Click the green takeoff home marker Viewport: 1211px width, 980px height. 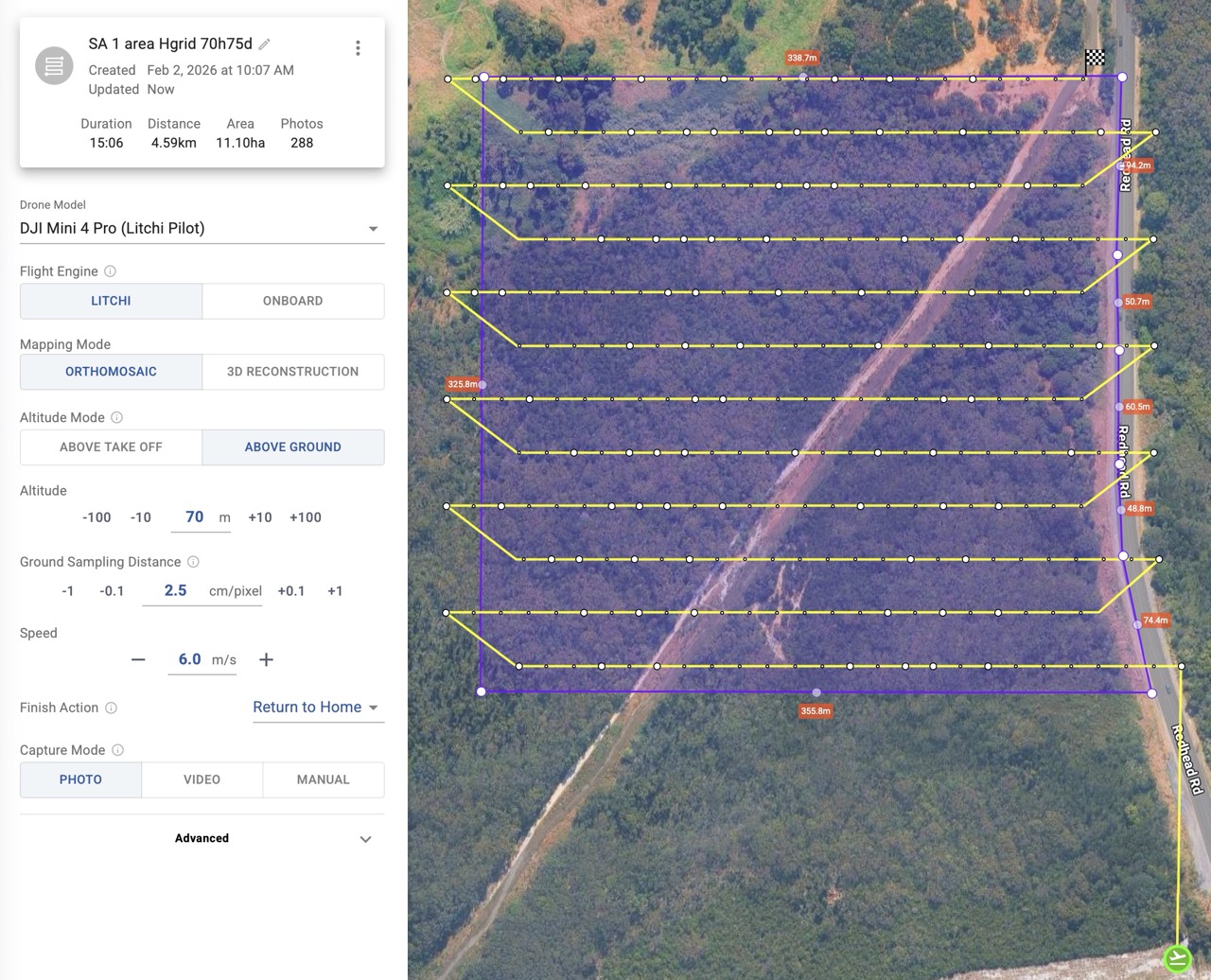tap(1177, 958)
